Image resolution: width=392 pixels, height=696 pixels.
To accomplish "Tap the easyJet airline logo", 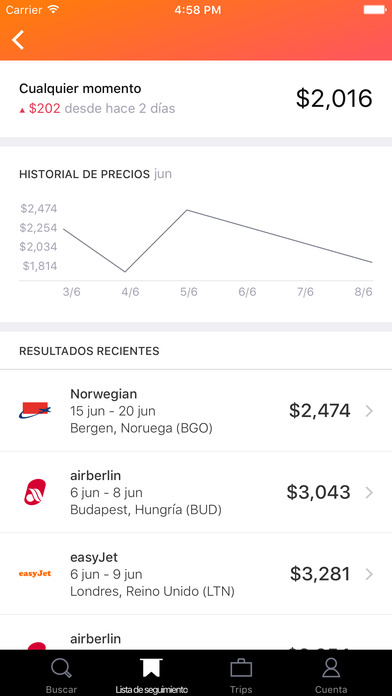I will (x=35, y=573).
